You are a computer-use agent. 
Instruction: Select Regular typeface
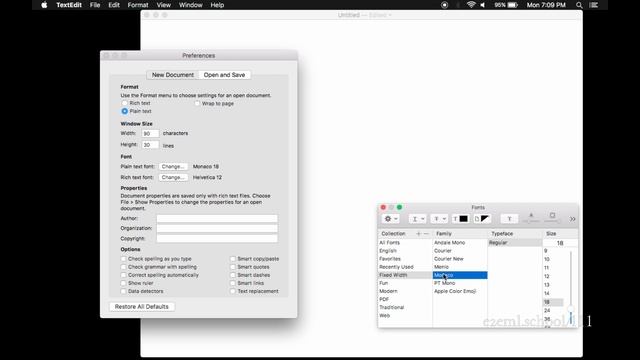515,242
